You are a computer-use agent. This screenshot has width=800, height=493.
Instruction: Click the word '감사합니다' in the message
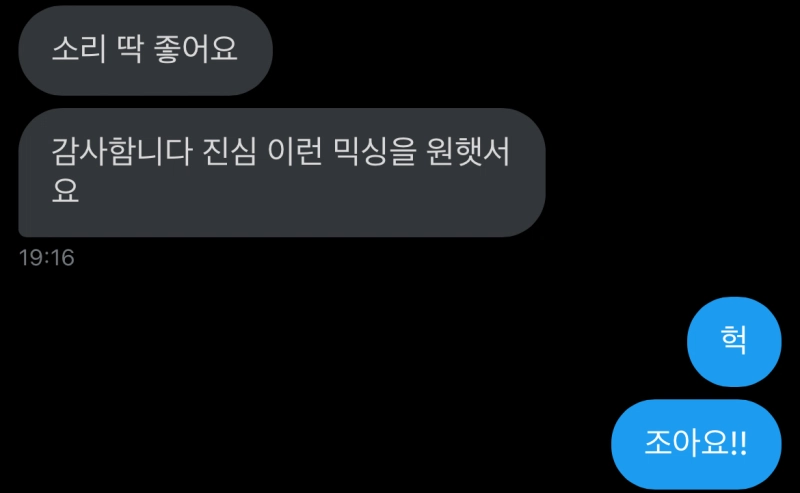pos(121,152)
